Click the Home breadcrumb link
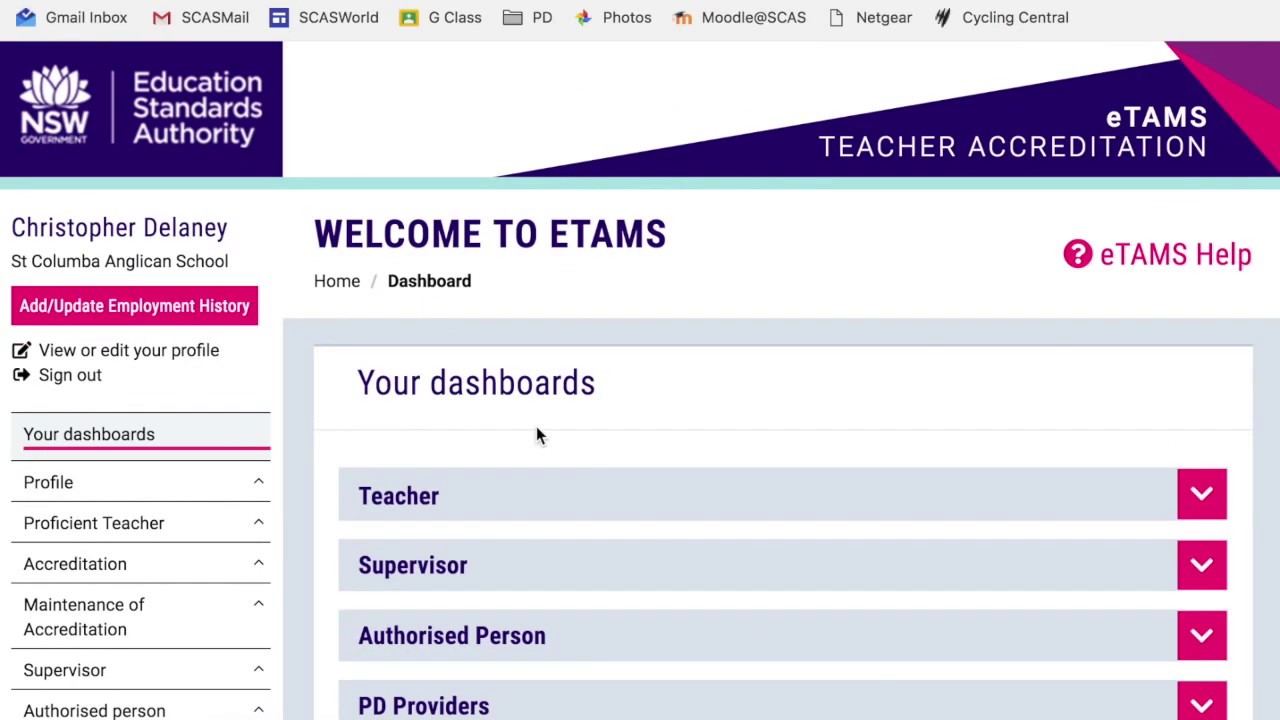This screenshot has width=1280, height=720. 337,281
